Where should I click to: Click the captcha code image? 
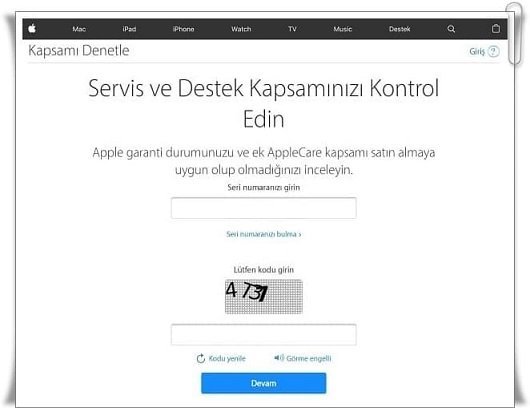coord(264,296)
